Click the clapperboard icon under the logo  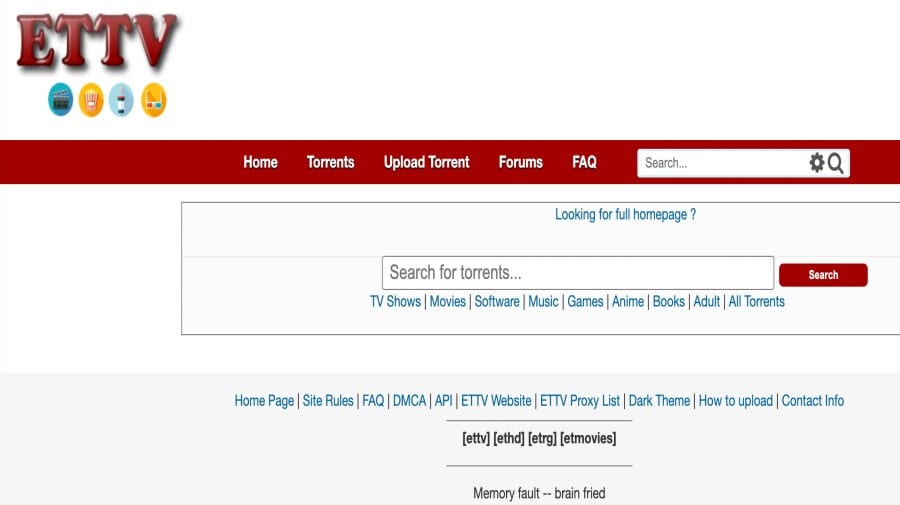point(60,99)
